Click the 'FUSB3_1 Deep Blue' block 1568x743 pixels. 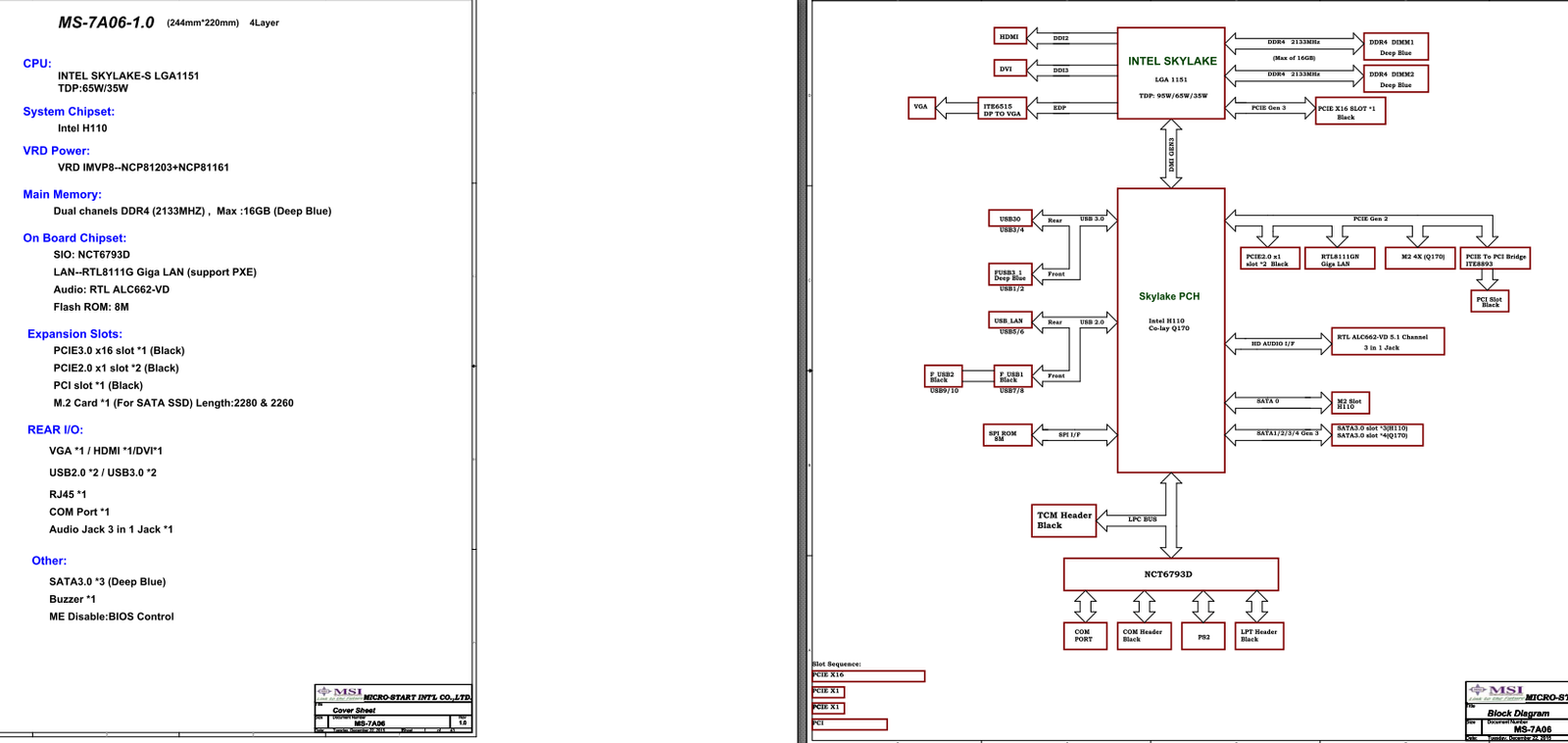tap(1010, 274)
